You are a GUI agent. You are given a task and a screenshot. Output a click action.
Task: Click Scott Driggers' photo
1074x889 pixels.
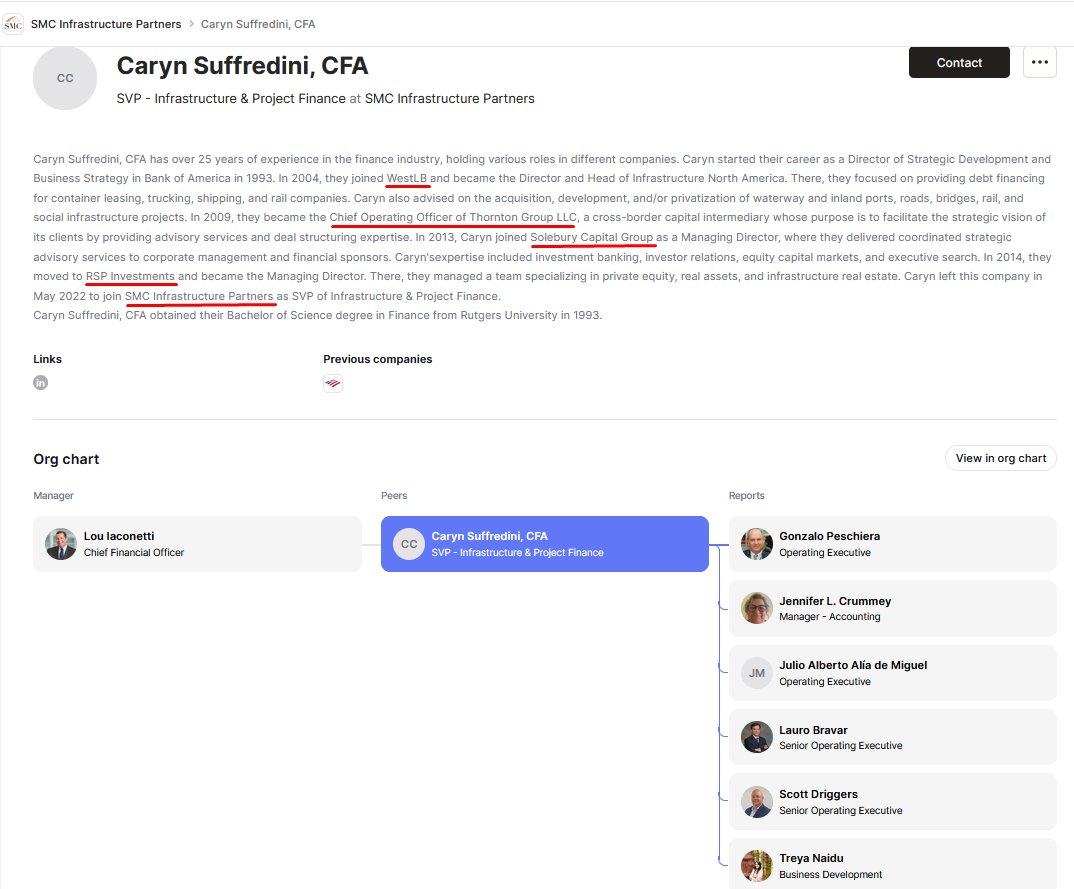coord(757,801)
